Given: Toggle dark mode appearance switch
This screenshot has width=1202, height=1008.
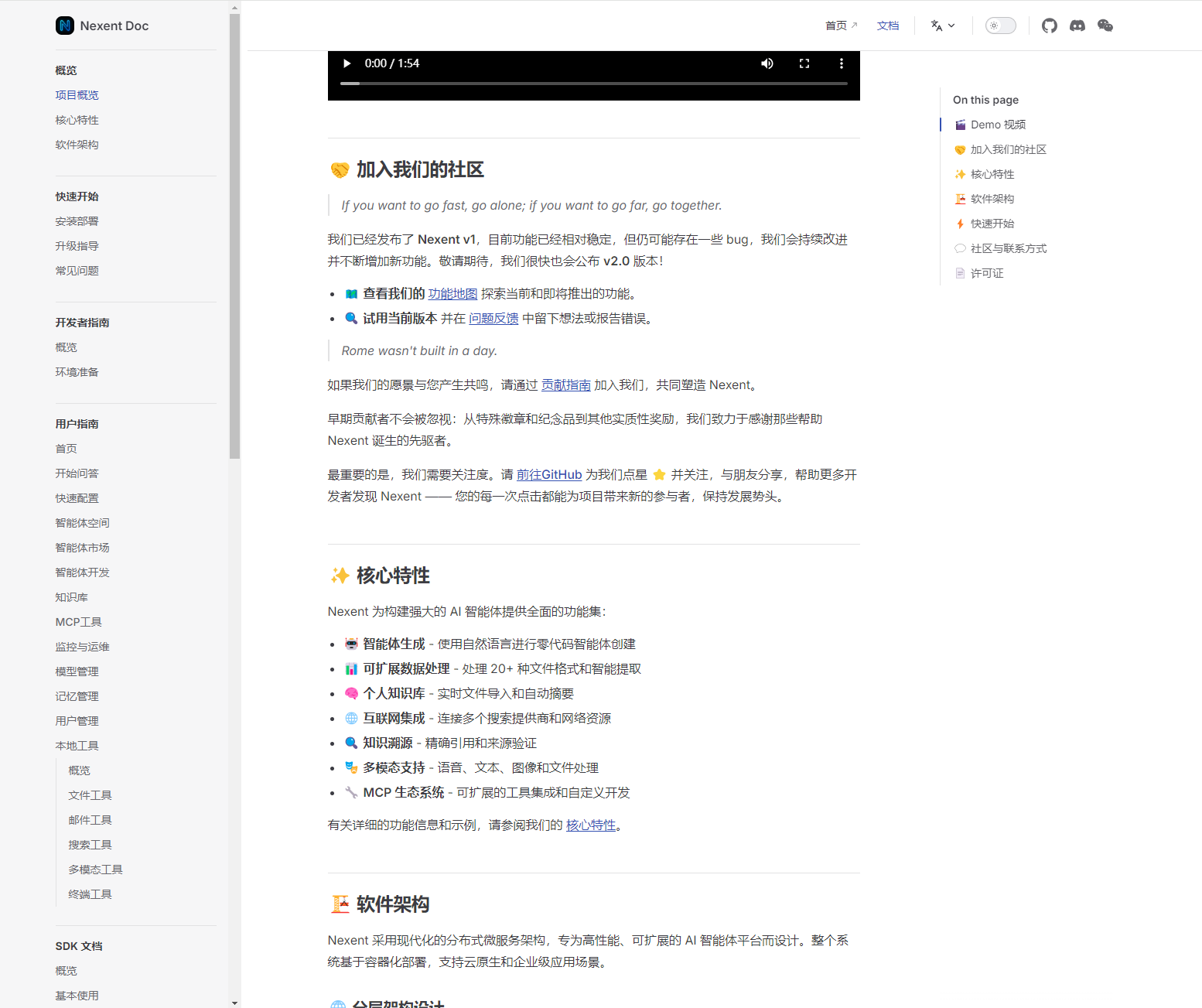Looking at the screenshot, I should [x=1000, y=26].
